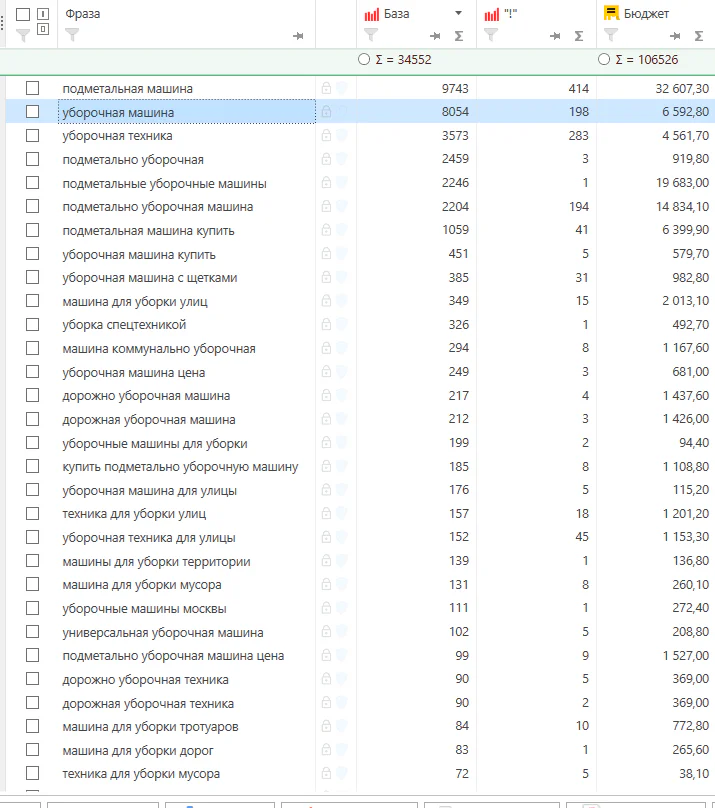Click shield icon in подметальная машина купить row
The height and width of the screenshot is (808, 715).
point(342,230)
